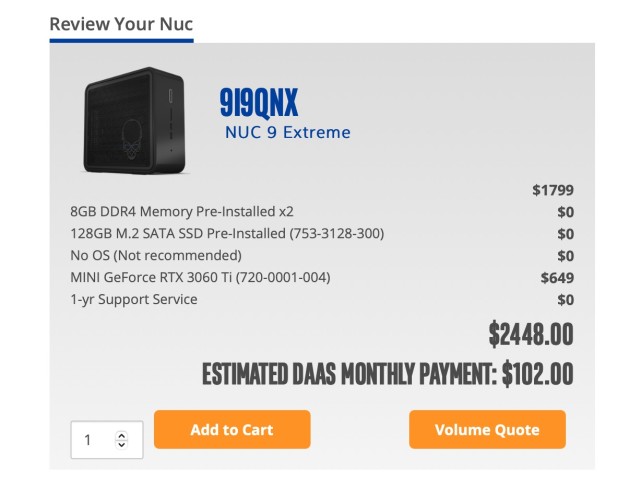Image resolution: width=641 pixels, height=489 pixels.
Task: Select the 128GB M.2 SATA SSD line item
Action: pos(227,233)
